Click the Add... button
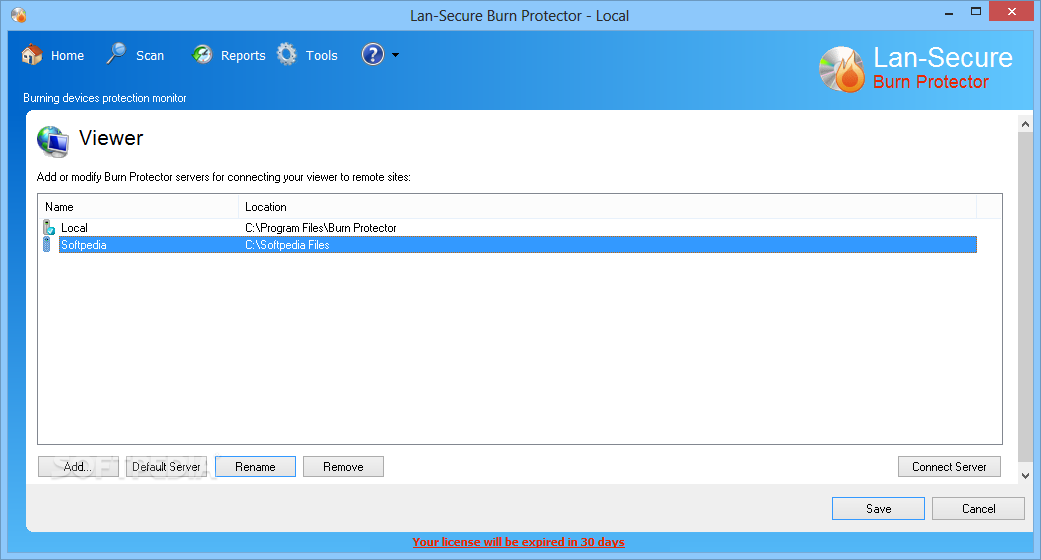Image resolution: width=1041 pixels, height=560 pixels. click(x=78, y=466)
